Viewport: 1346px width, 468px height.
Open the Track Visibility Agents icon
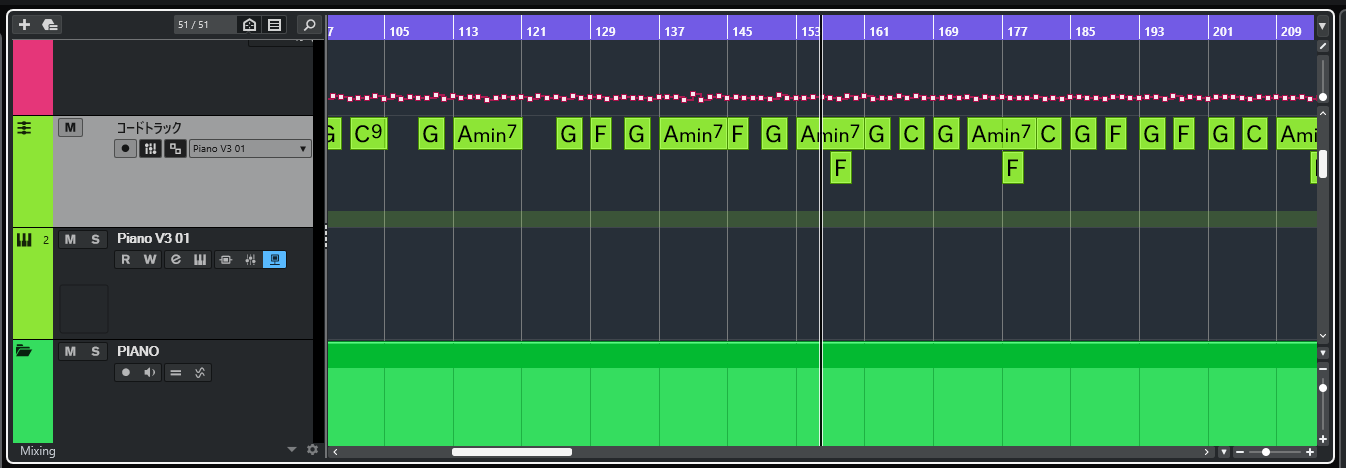[x=275, y=25]
